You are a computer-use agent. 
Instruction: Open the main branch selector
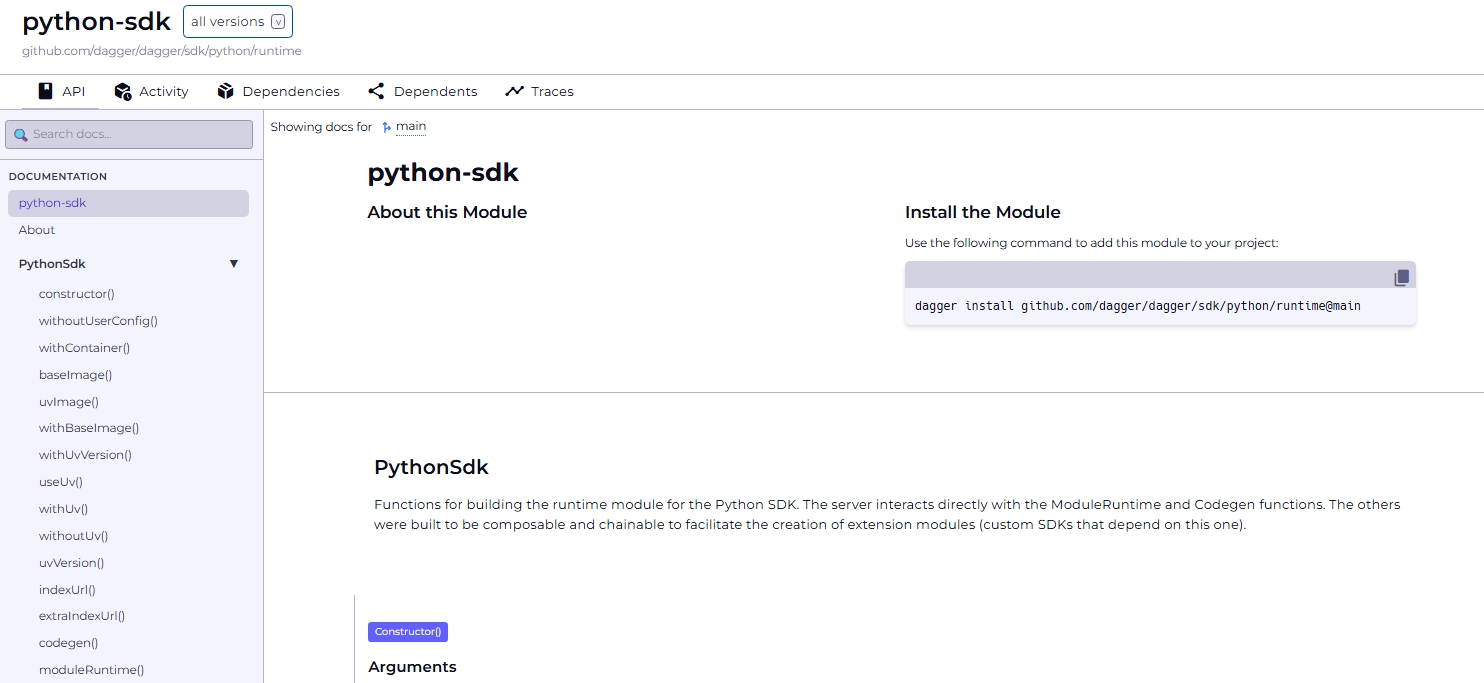(410, 127)
